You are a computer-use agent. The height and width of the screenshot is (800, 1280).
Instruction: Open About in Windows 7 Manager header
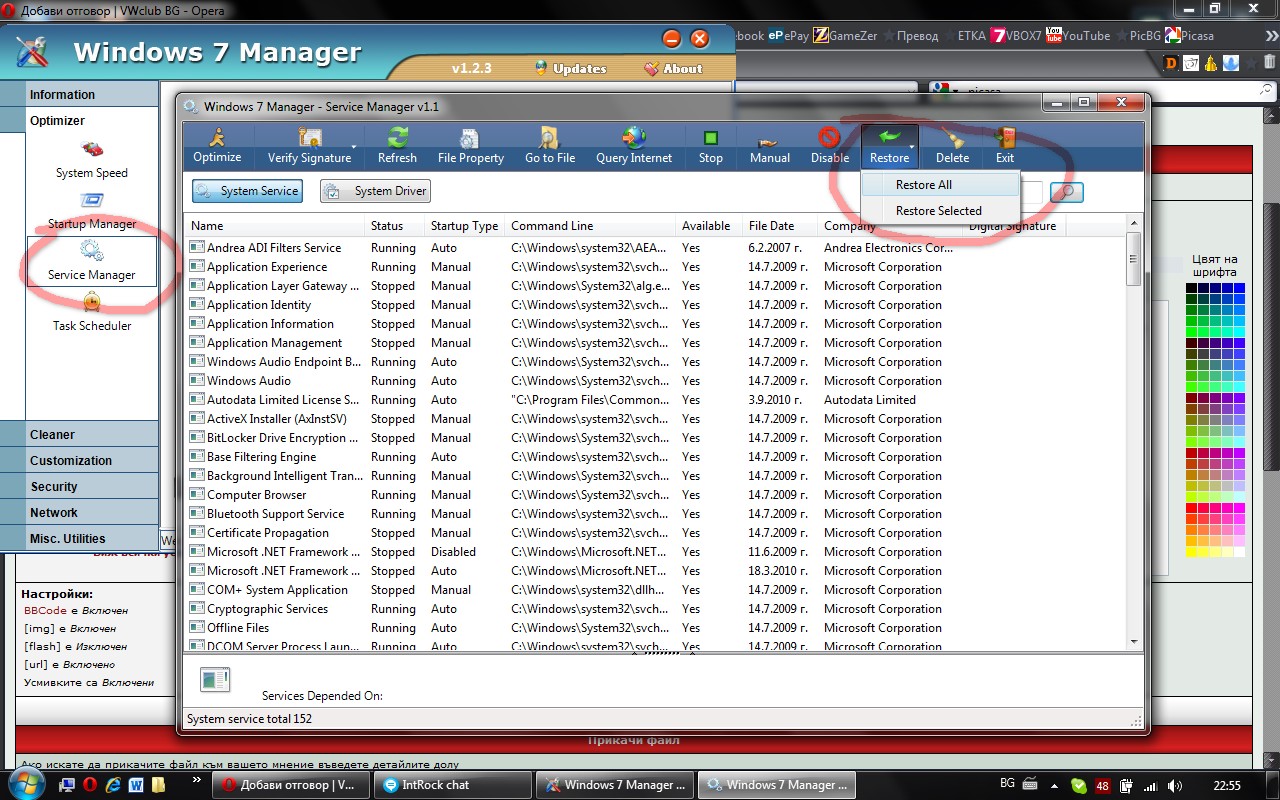tap(673, 69)
